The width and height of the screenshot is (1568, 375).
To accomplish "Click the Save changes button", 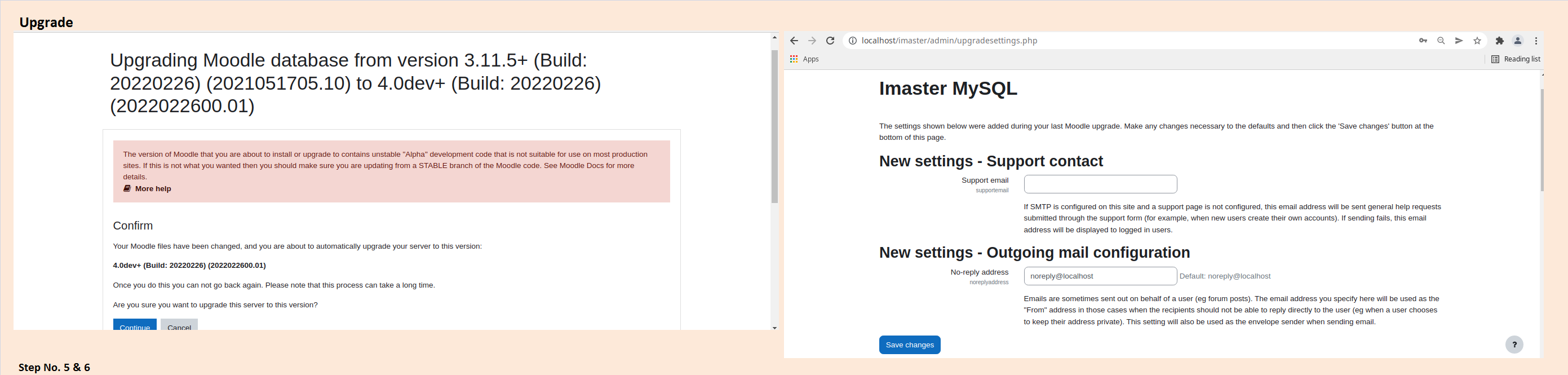I will point(909,345).
